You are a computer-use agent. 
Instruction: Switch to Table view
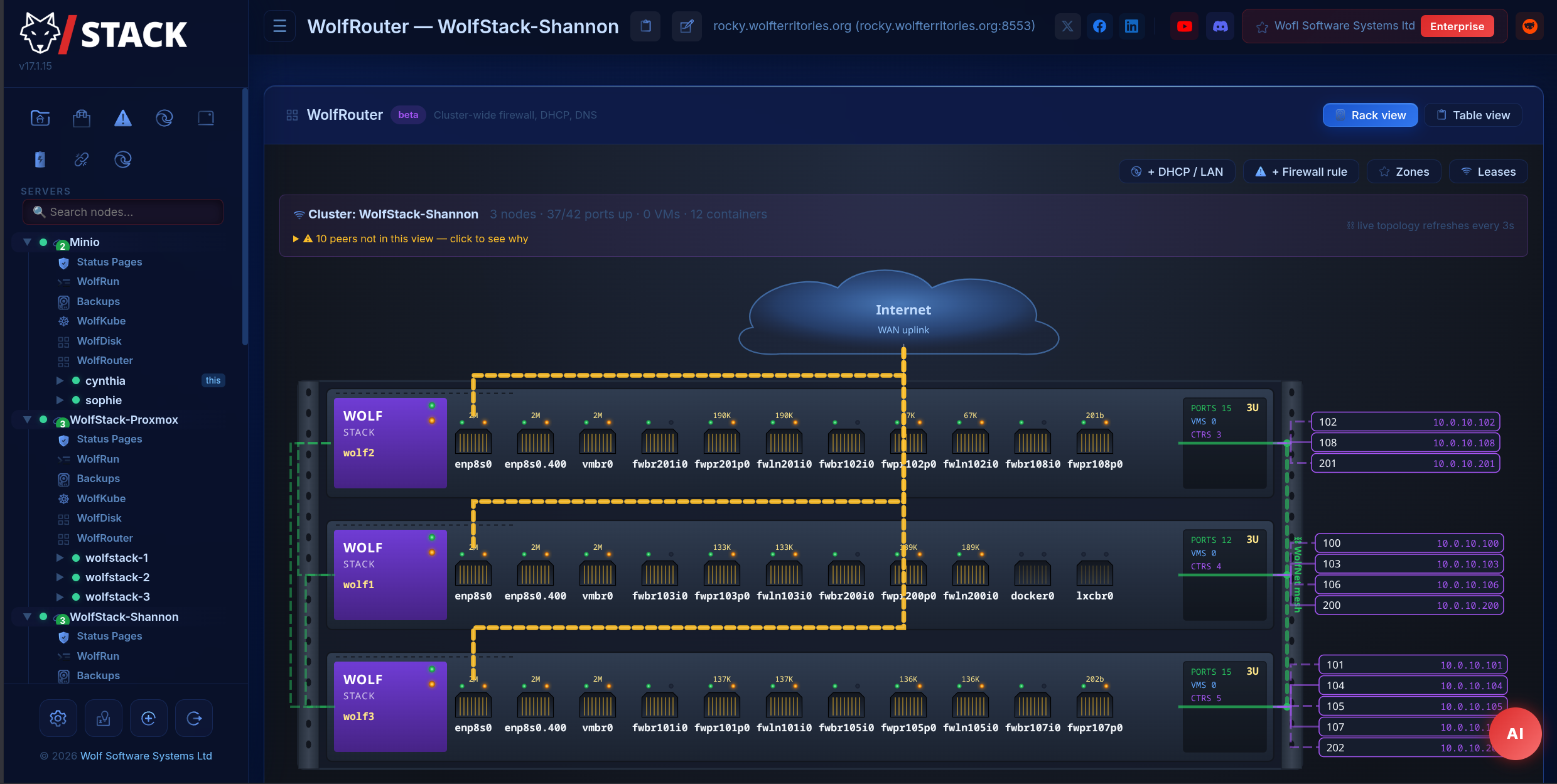tap(1472, 115)
